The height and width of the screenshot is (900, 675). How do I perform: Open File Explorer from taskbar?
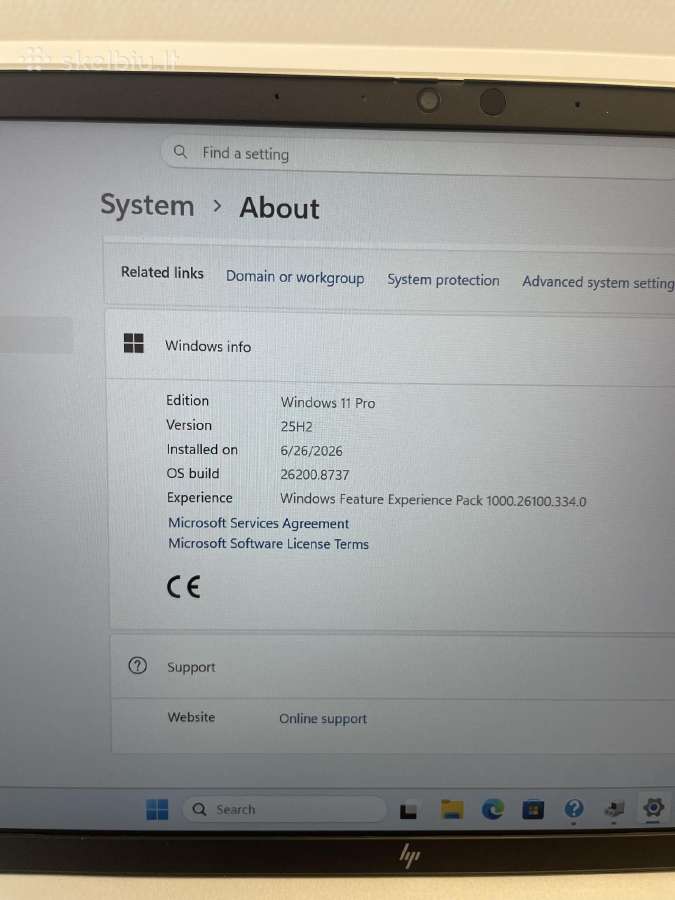(452, 809)
